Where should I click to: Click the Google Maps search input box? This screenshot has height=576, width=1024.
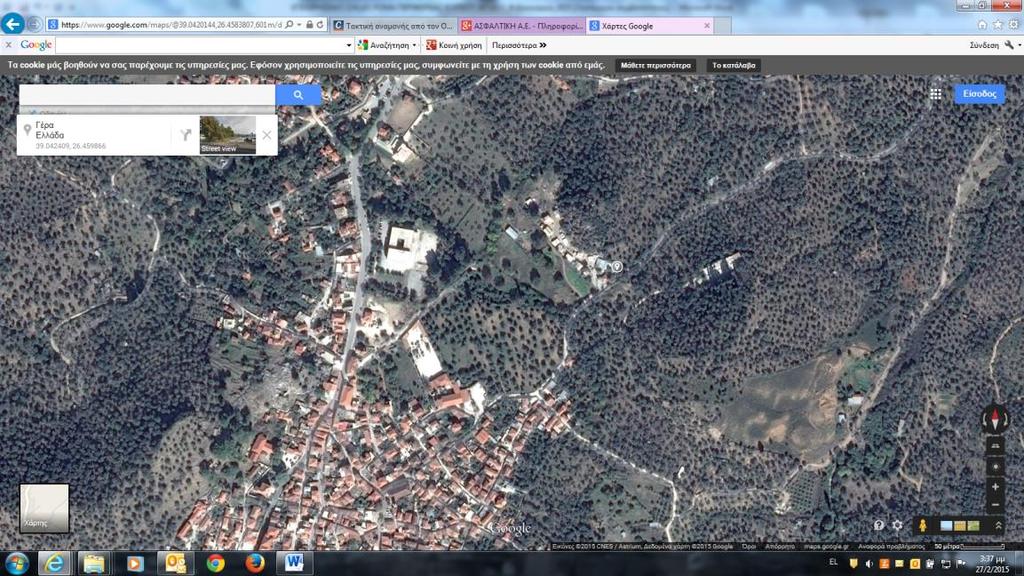(x=147, y=95)
